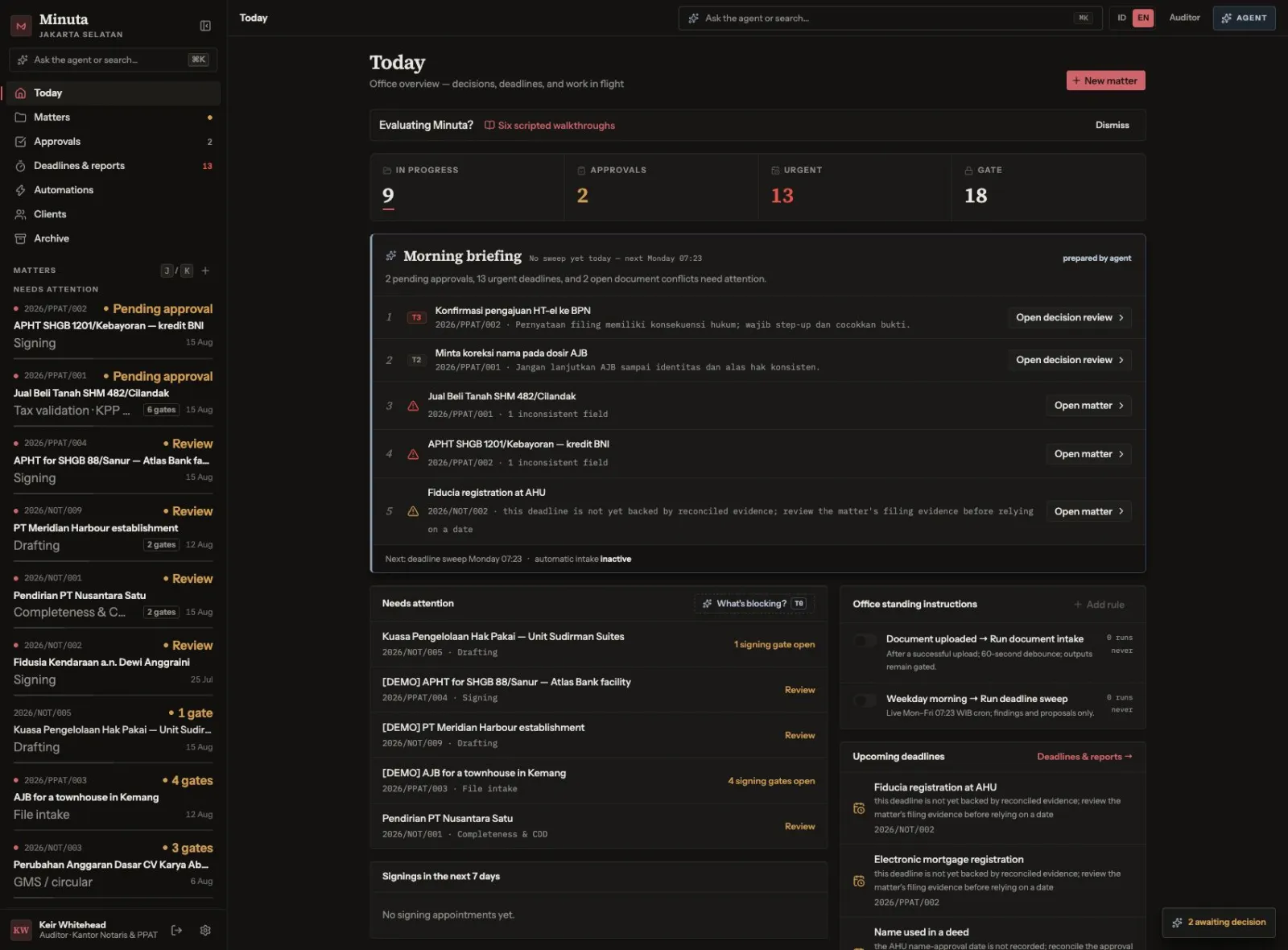
Task: Open Approvals in the sidebar
Action: 113,142
